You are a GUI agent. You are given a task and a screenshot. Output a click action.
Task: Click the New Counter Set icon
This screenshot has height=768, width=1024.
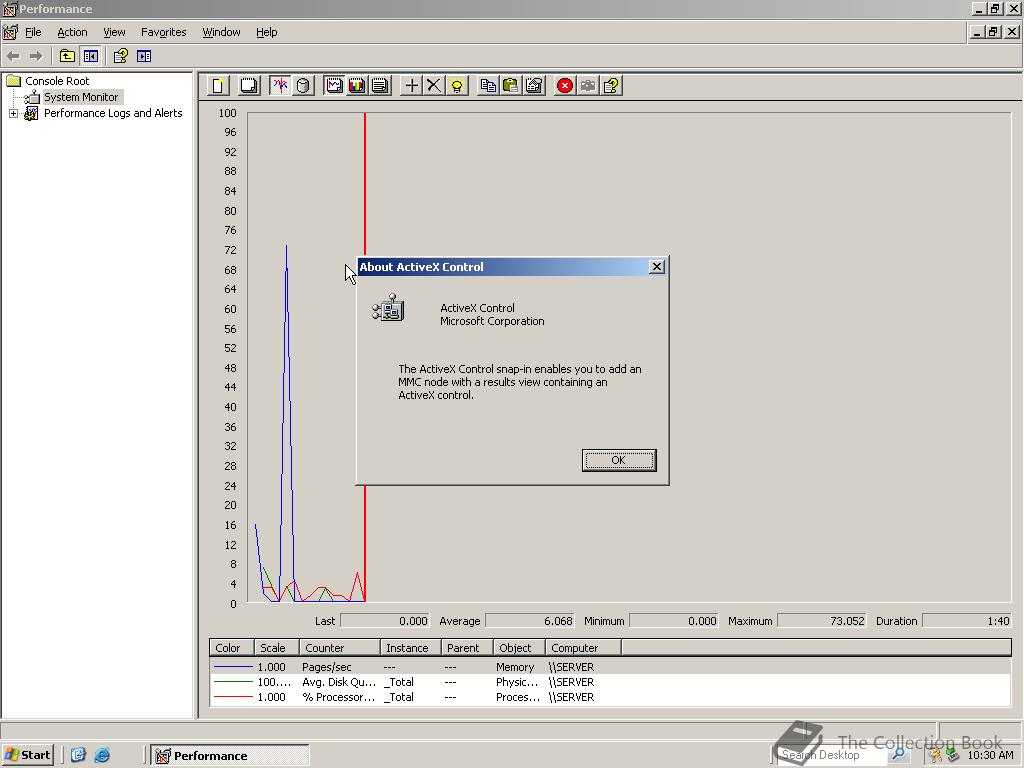(x=219, y=86)
